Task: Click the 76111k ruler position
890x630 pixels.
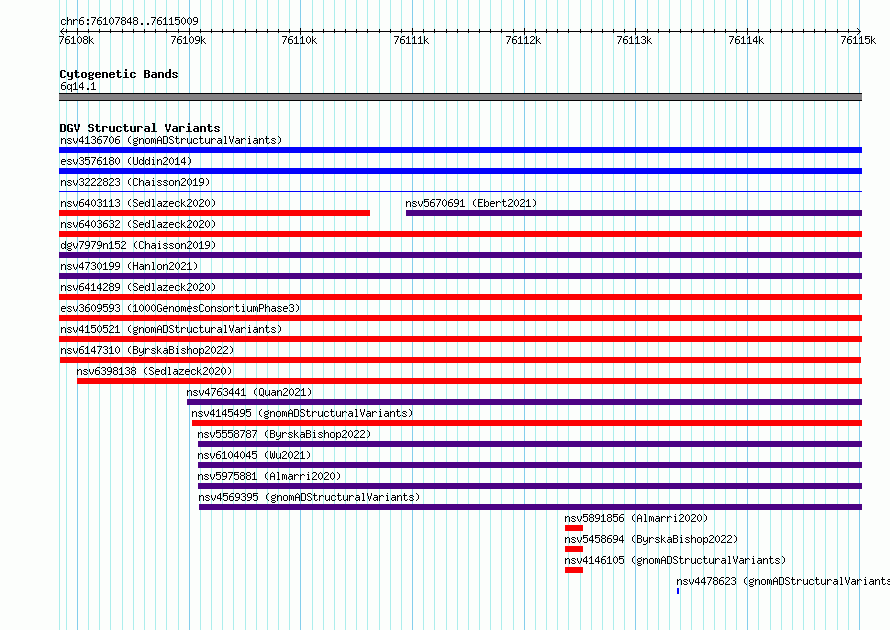Action: click(412, 40)
